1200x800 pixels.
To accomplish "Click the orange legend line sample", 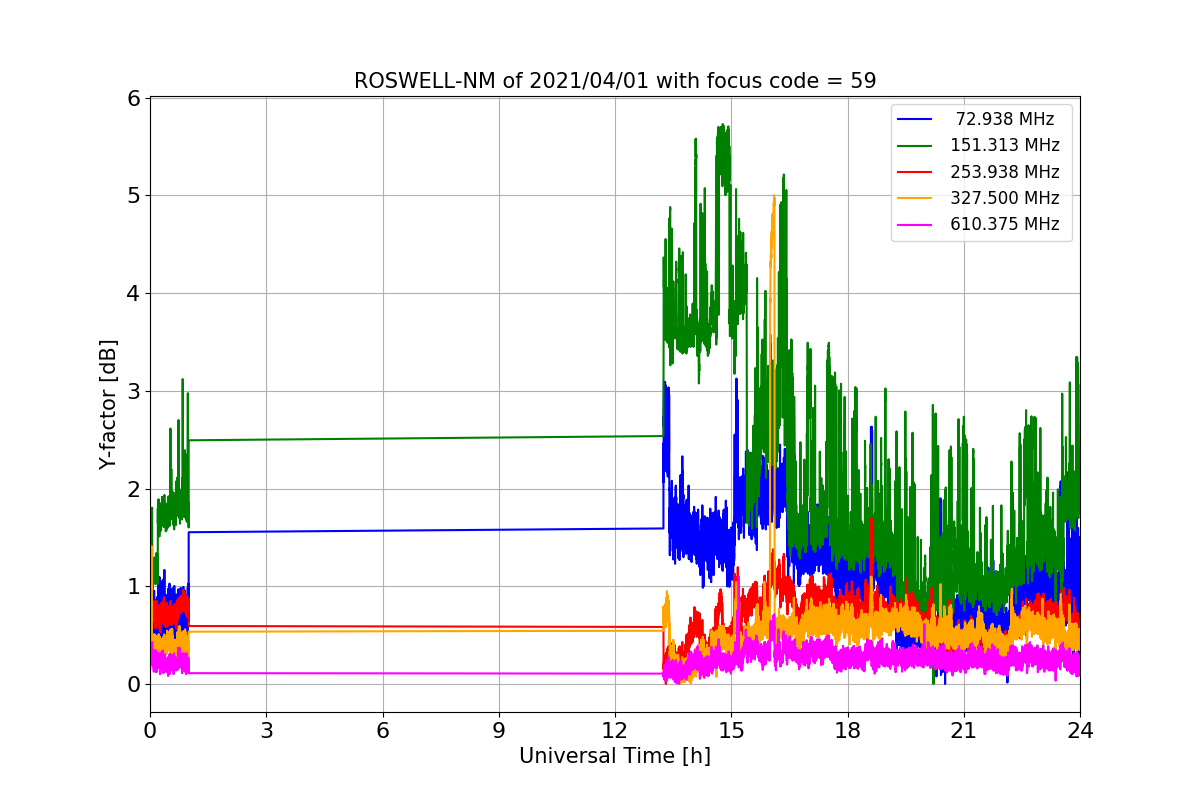I will click(916, 198).
